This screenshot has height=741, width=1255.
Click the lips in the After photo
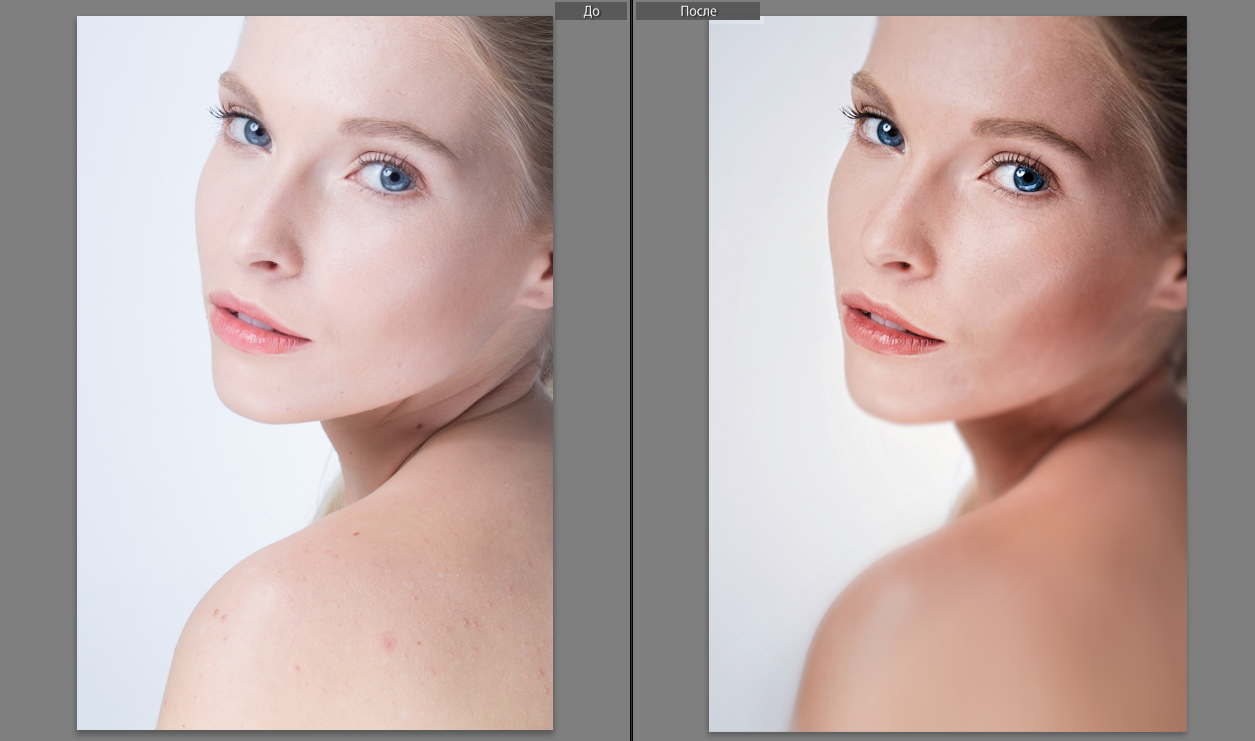(x=888, y=325)
